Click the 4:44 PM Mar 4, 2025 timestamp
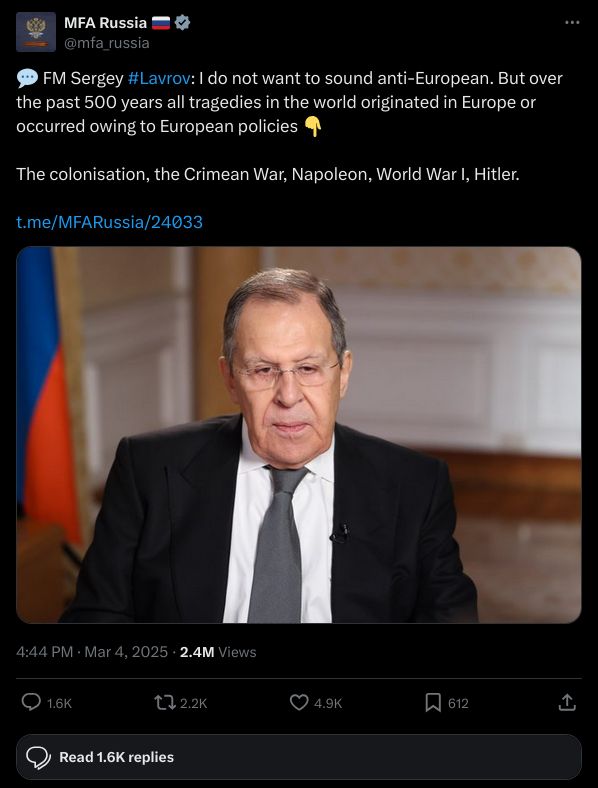This screenshot has height=788, width=598. point(92,652)
